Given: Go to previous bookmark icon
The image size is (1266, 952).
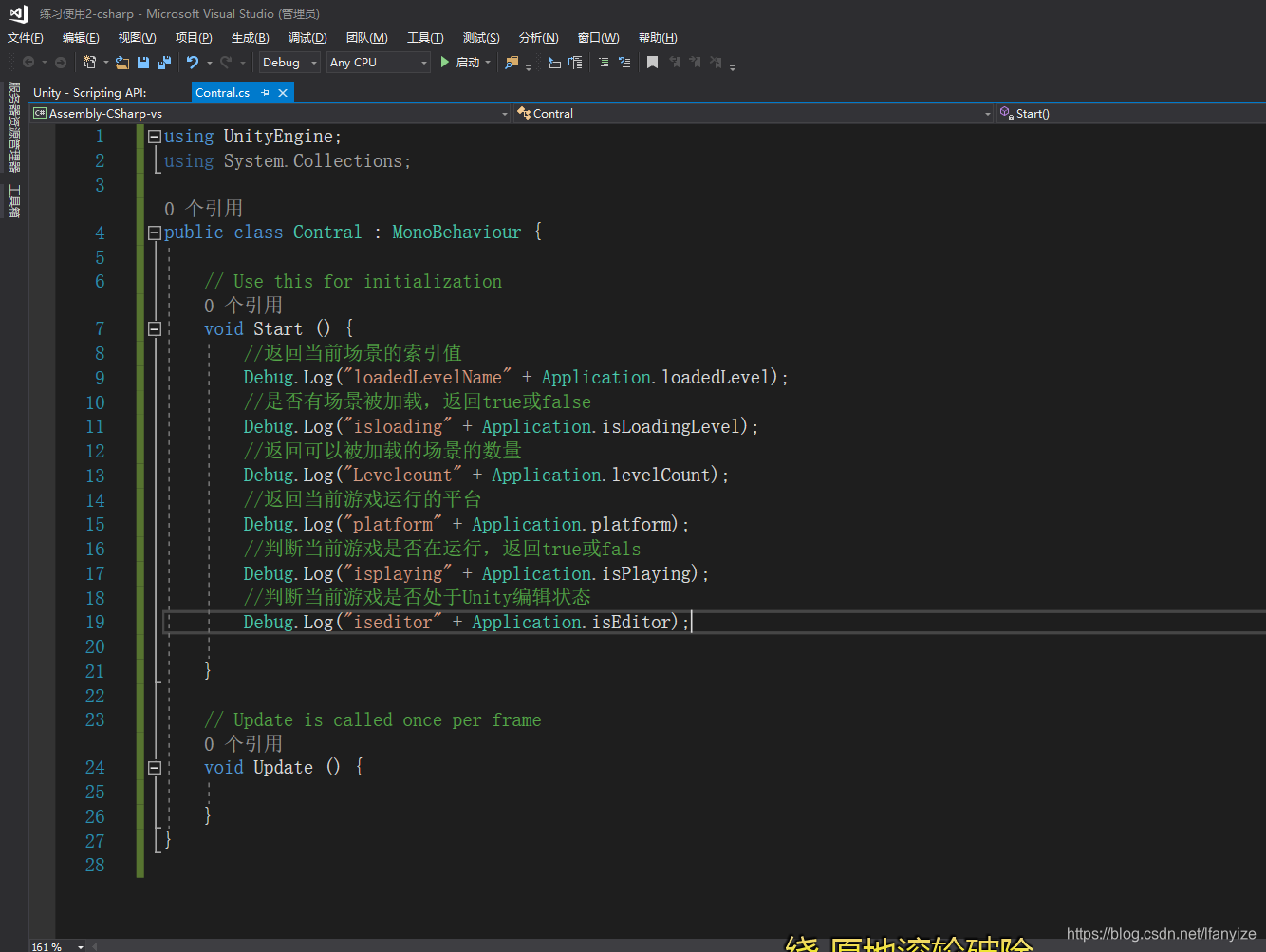Looking at the screenshot, I should [x=674, y=63].
